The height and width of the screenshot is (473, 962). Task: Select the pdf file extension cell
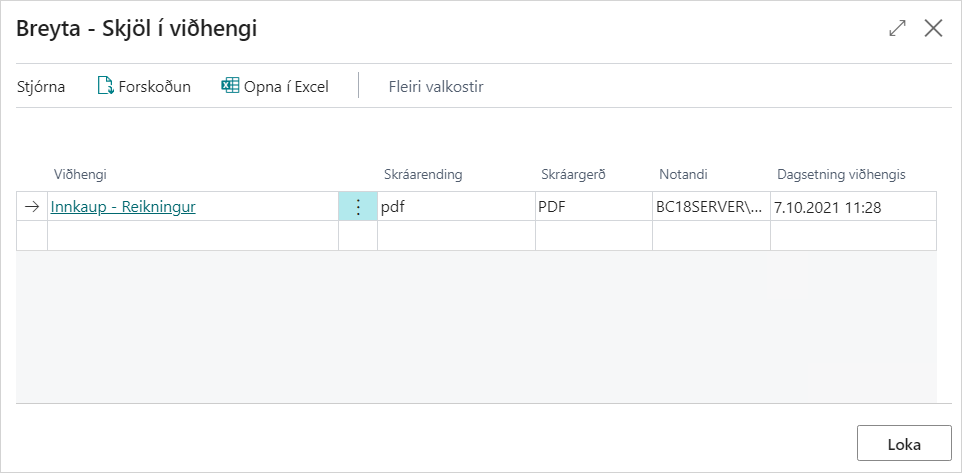(x=455, y=207)
